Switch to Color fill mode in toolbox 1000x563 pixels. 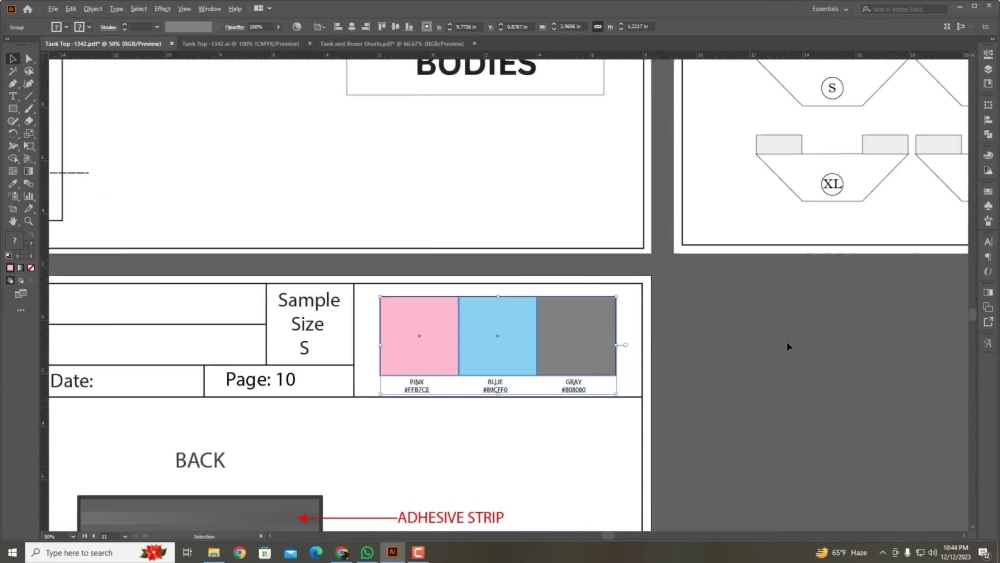(x=10, y=268)
